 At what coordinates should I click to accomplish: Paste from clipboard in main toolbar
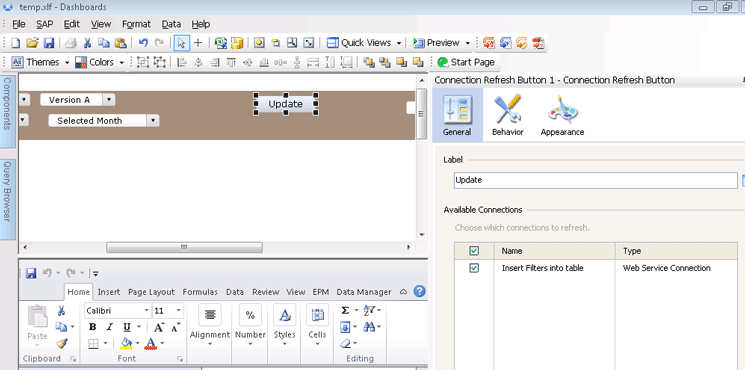coord(121,43)
